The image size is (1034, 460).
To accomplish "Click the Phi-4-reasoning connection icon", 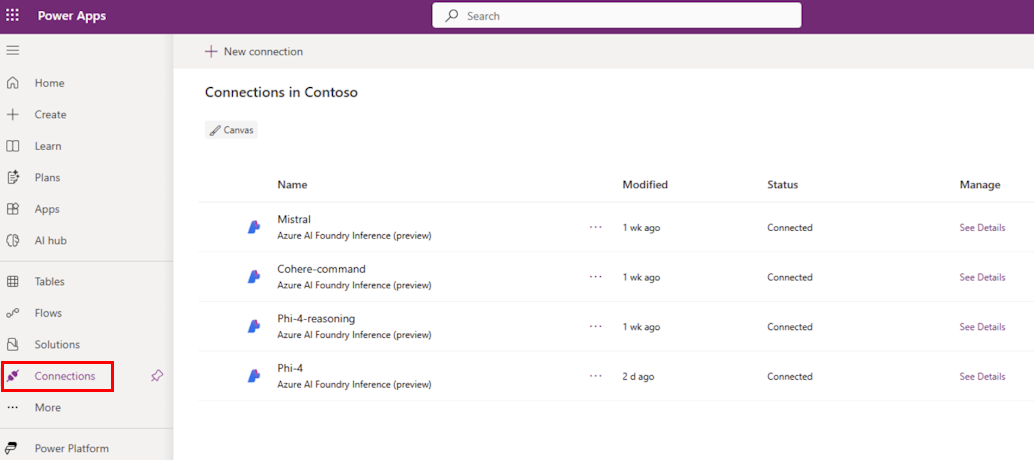I will (254, 327).
